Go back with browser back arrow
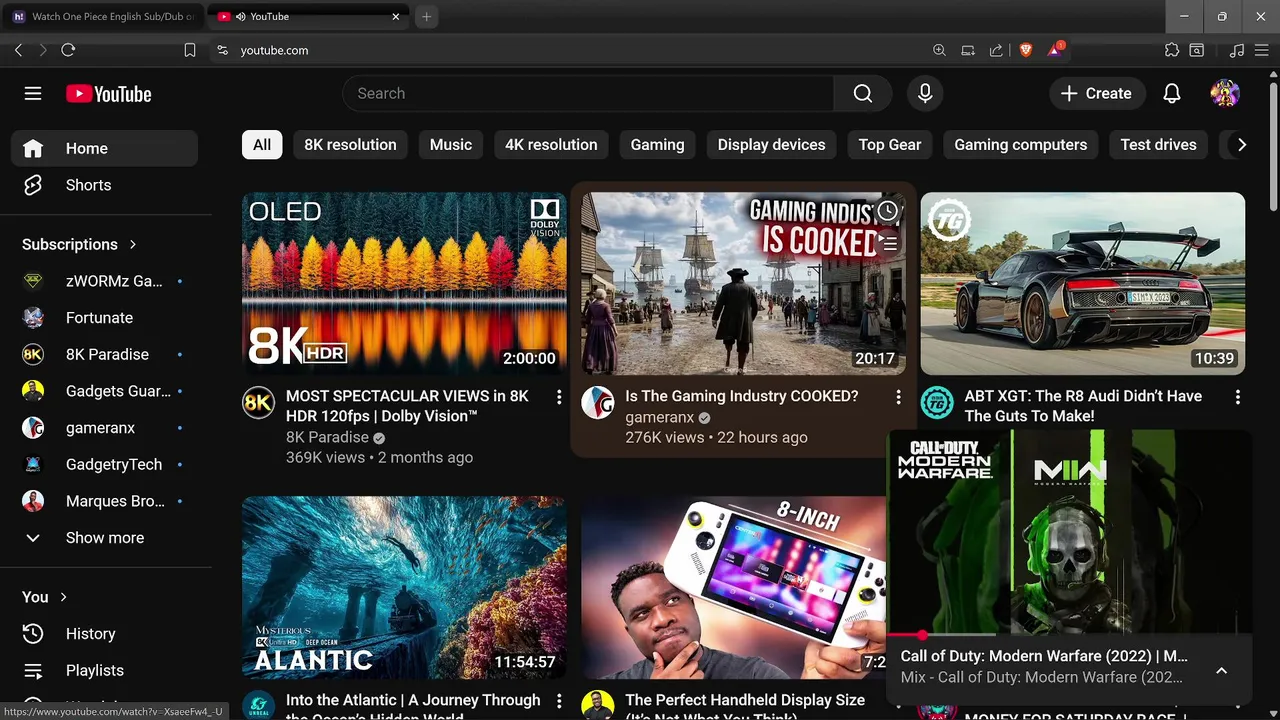 (18, 50)
